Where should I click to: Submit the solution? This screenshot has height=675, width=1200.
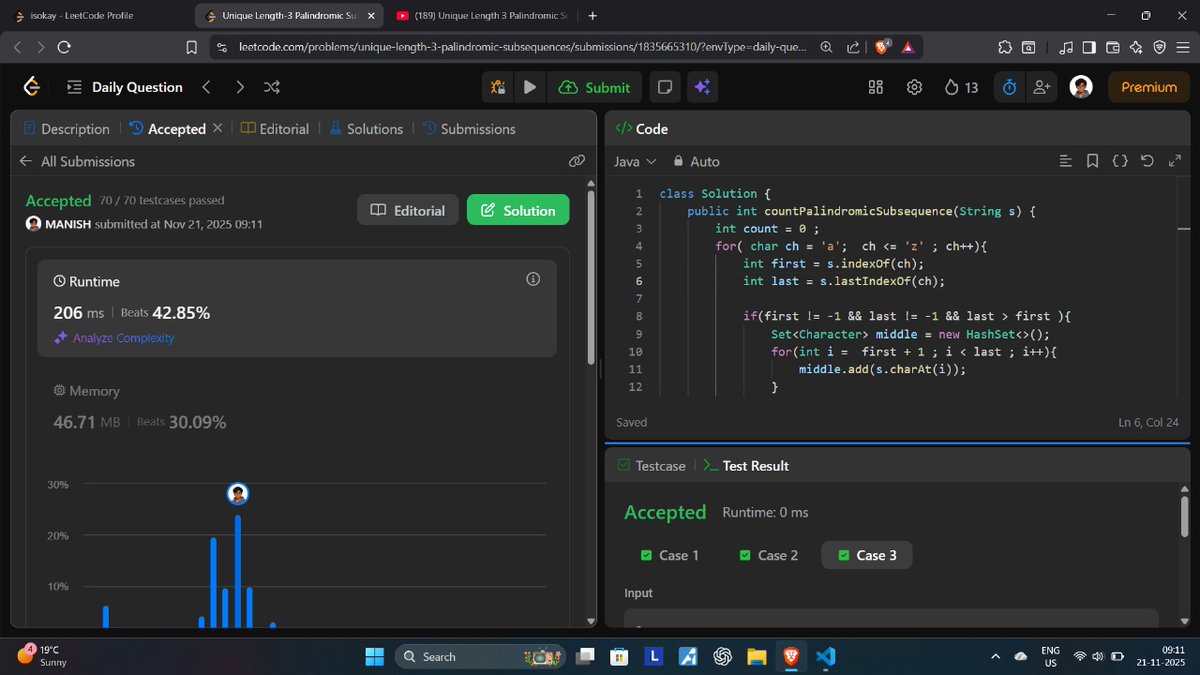pos(595,87)
